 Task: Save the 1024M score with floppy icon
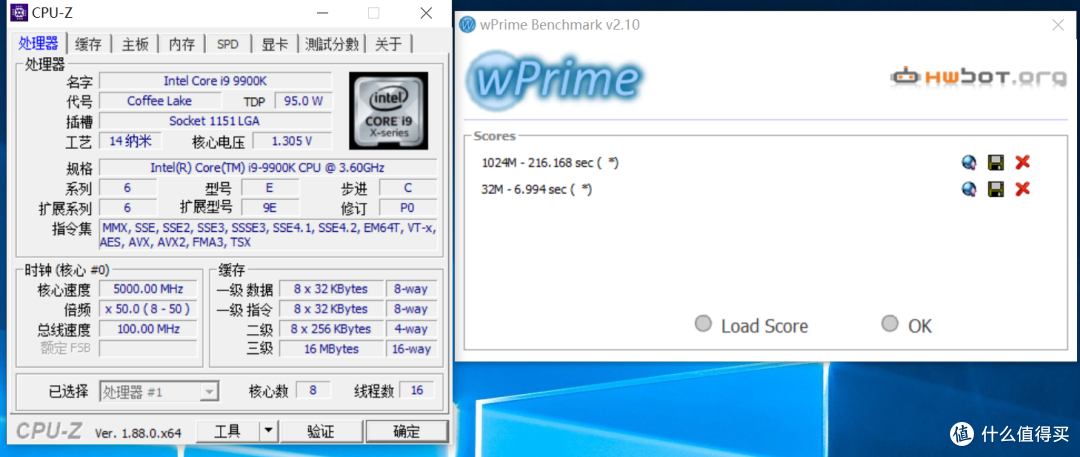click(x=995, y=163)
